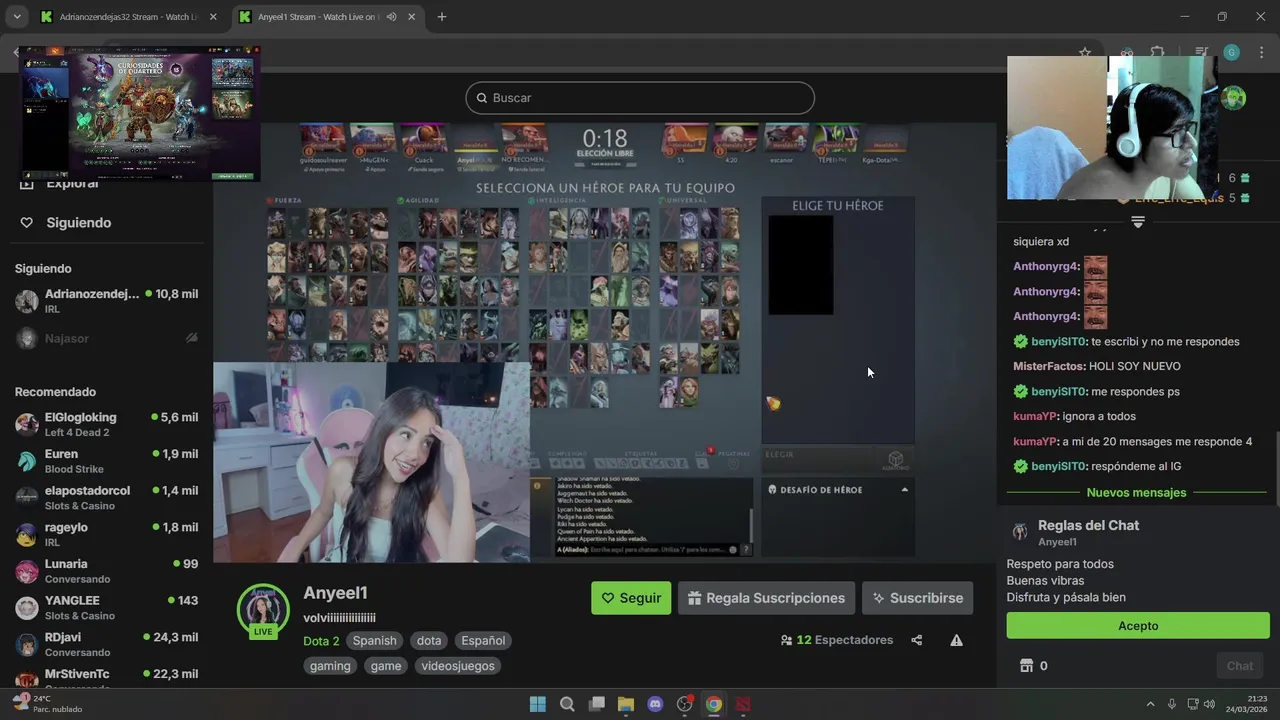Screen dimensions: 1280x720
Task: Open File Explorer from taskbar
Action: [626, 704]
